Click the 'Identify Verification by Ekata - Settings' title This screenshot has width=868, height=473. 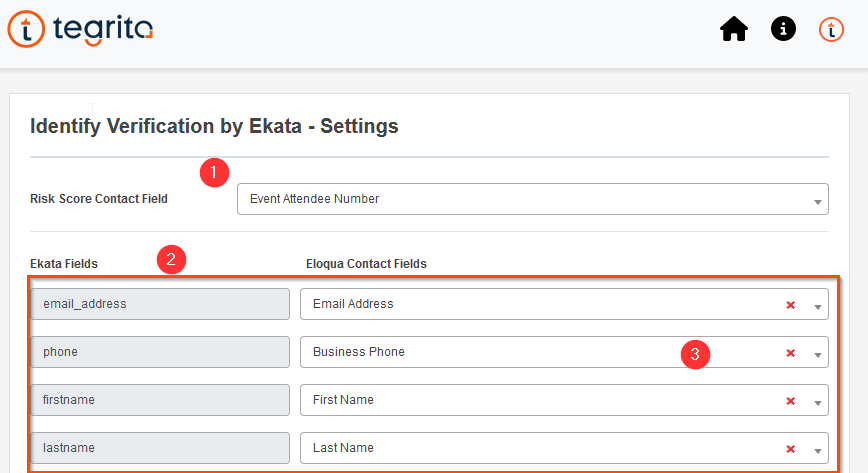(214, 126)
